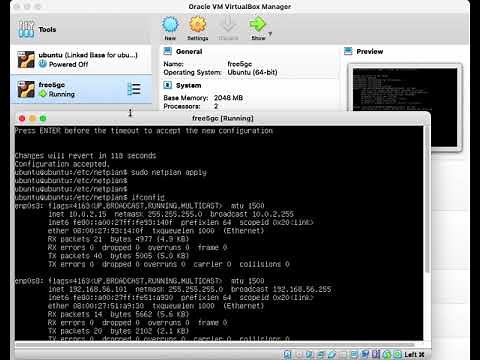Click the System section chip icon
Viewport: 480px width, 360px height.
click(168, 85)
